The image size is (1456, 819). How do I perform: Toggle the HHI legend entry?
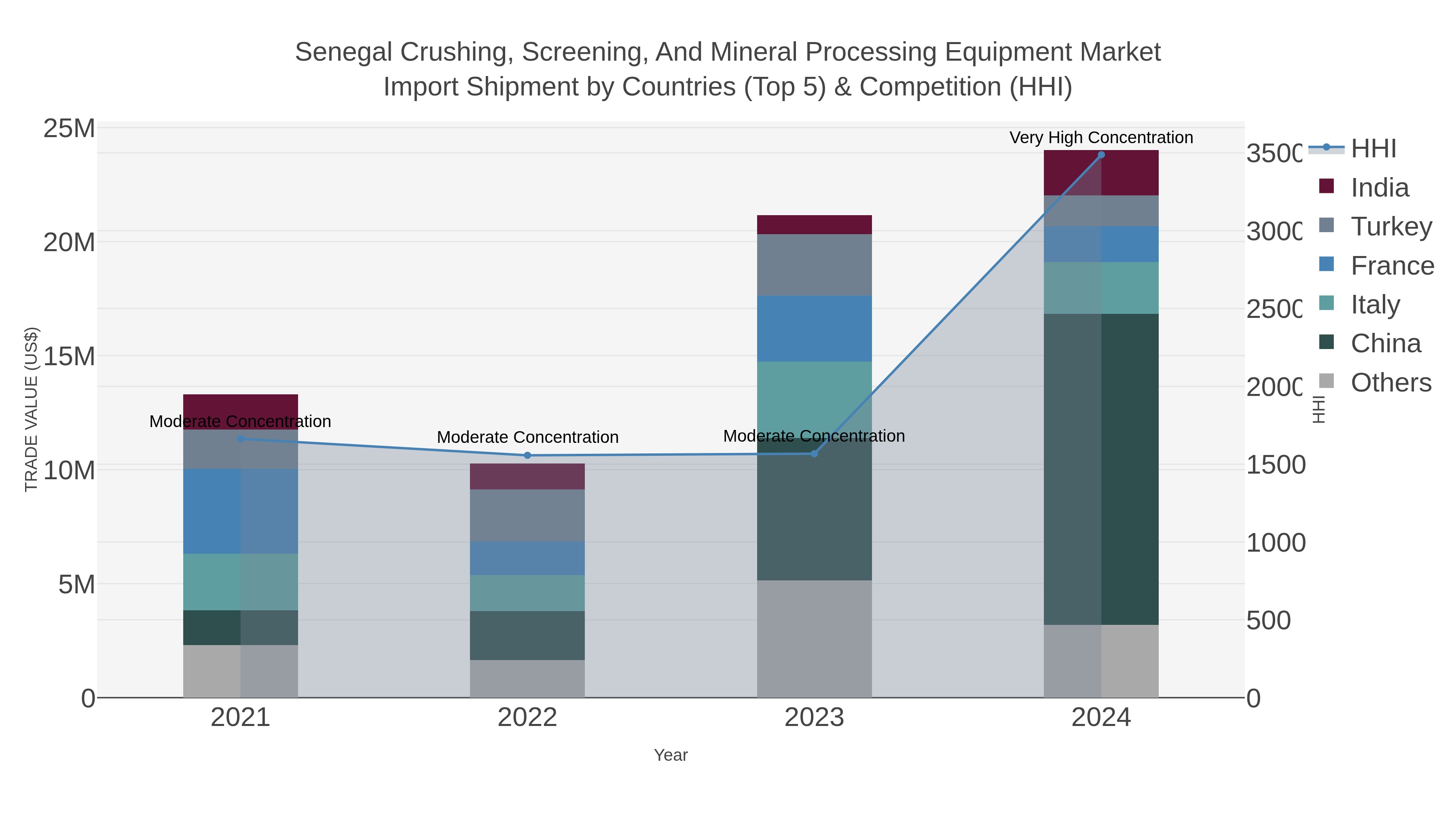[1352, 149]
